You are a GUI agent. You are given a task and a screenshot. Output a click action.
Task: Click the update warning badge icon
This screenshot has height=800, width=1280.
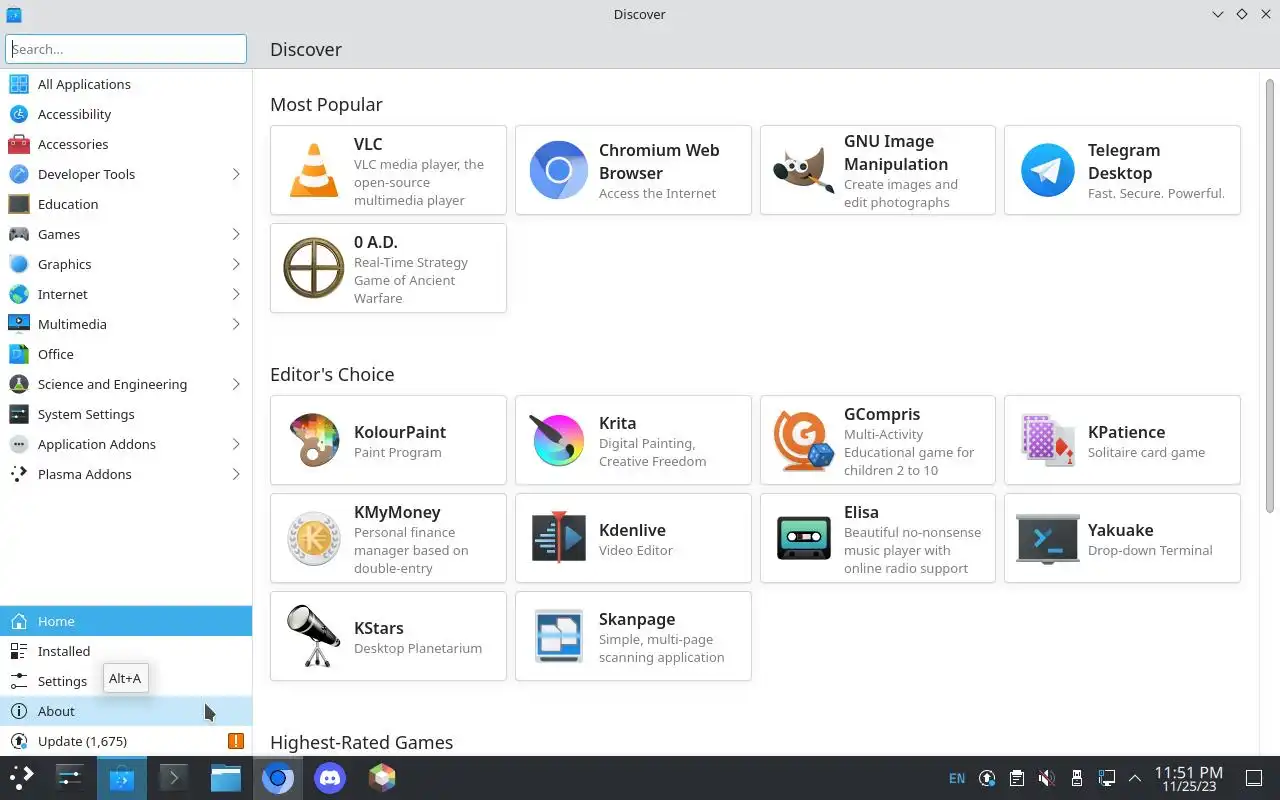click(x=236, y=741)
